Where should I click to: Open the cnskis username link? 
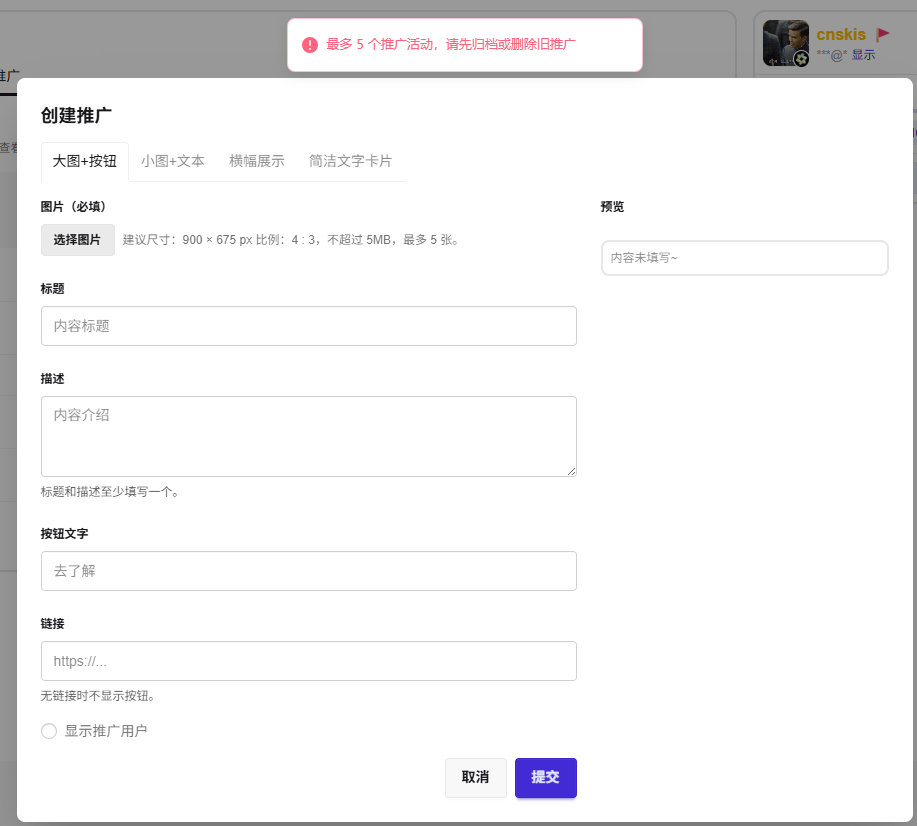click(841, 34)
